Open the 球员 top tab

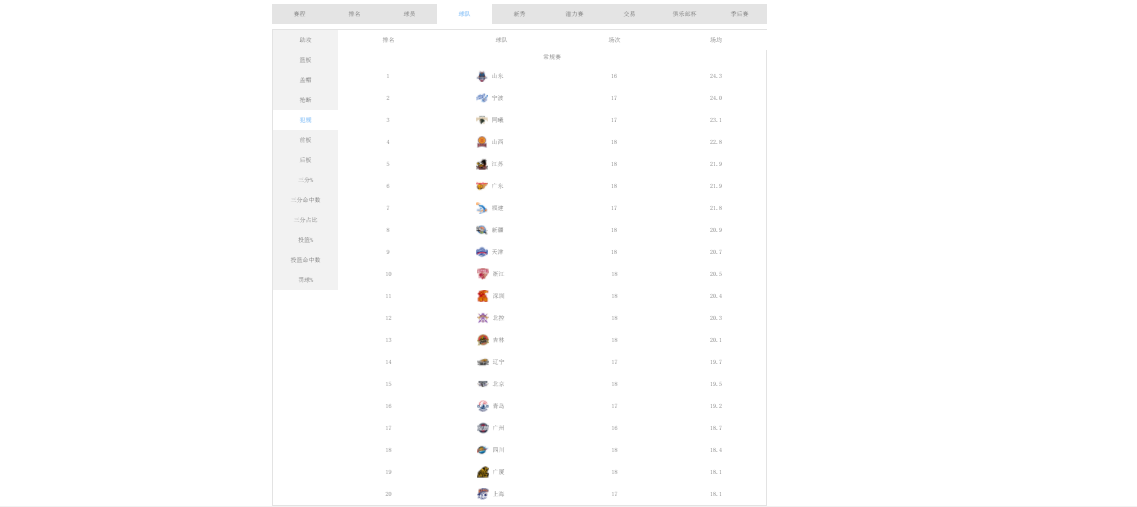pos(409,14)
